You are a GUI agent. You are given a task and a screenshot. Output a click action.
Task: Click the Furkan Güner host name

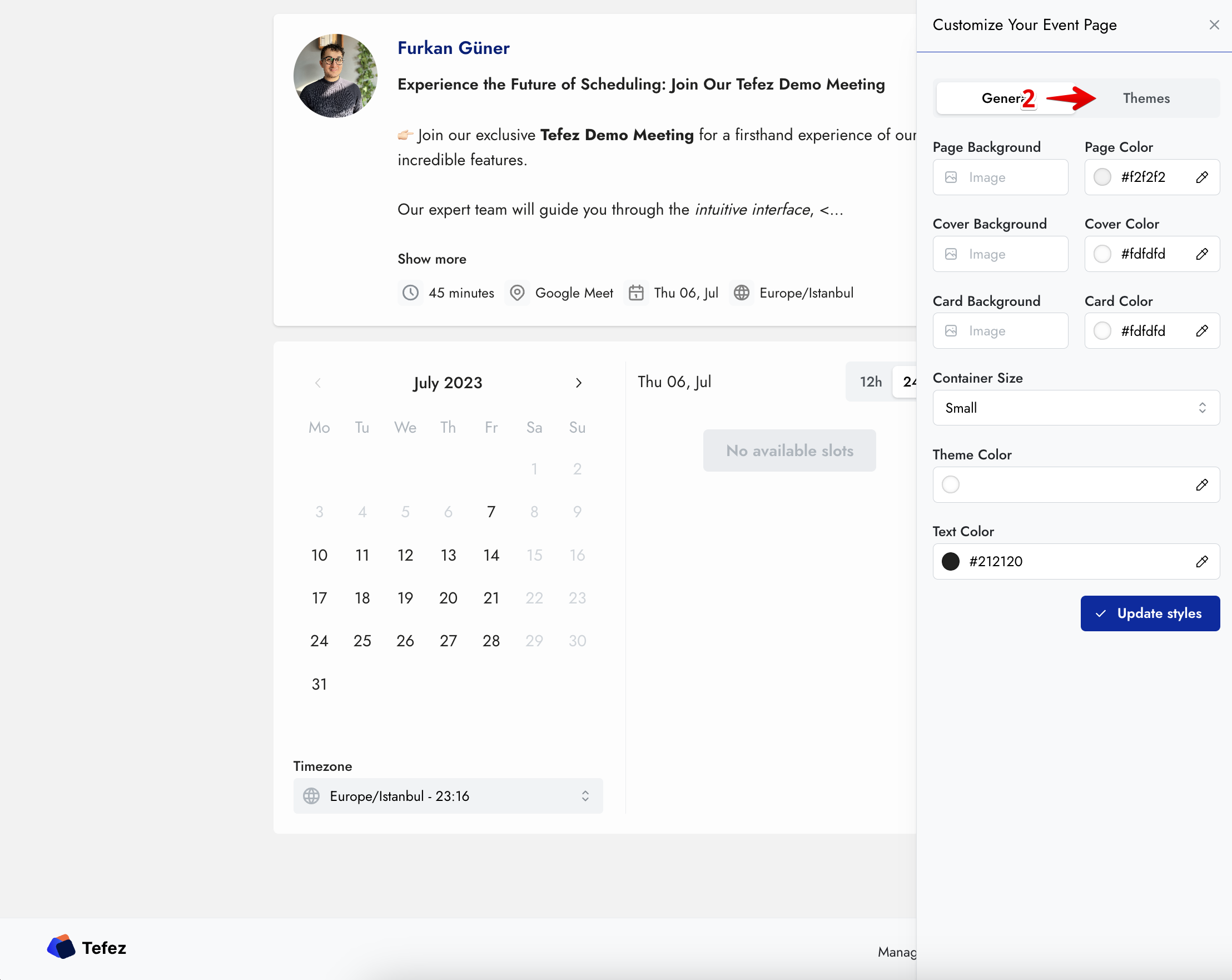pyautogui.click(x=453, y=48)
